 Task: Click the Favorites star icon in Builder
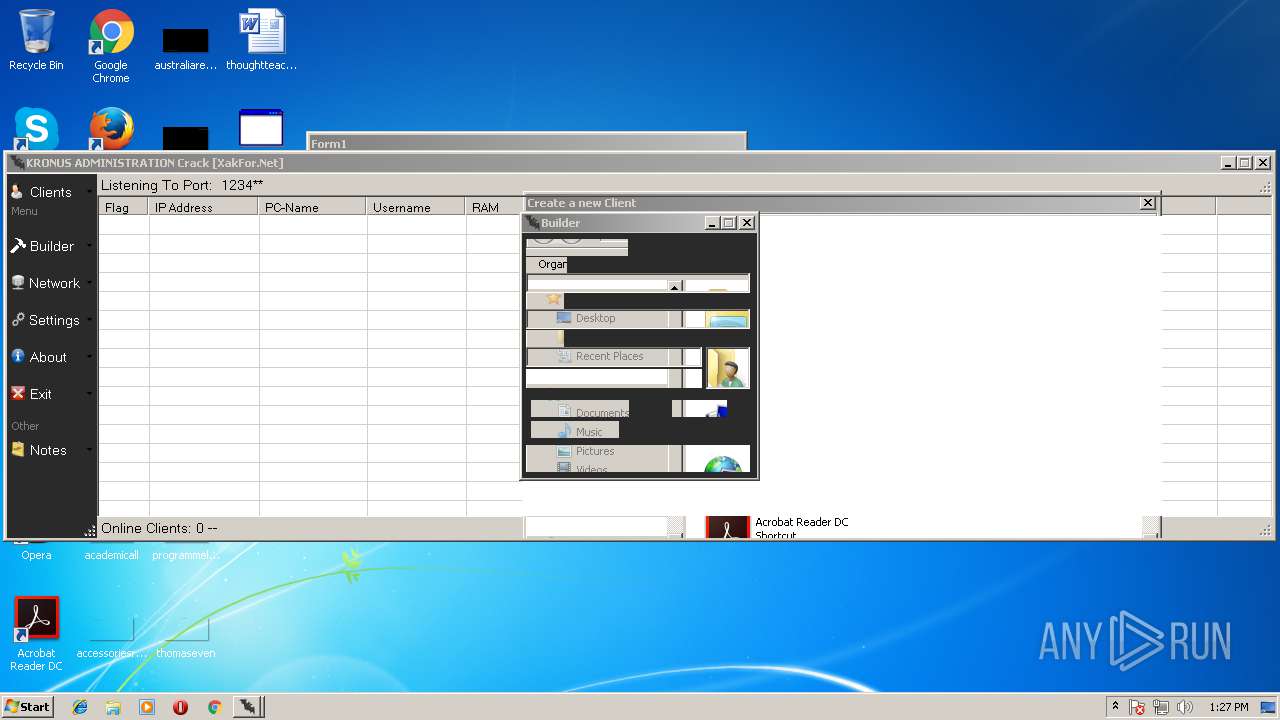(553, 300)
